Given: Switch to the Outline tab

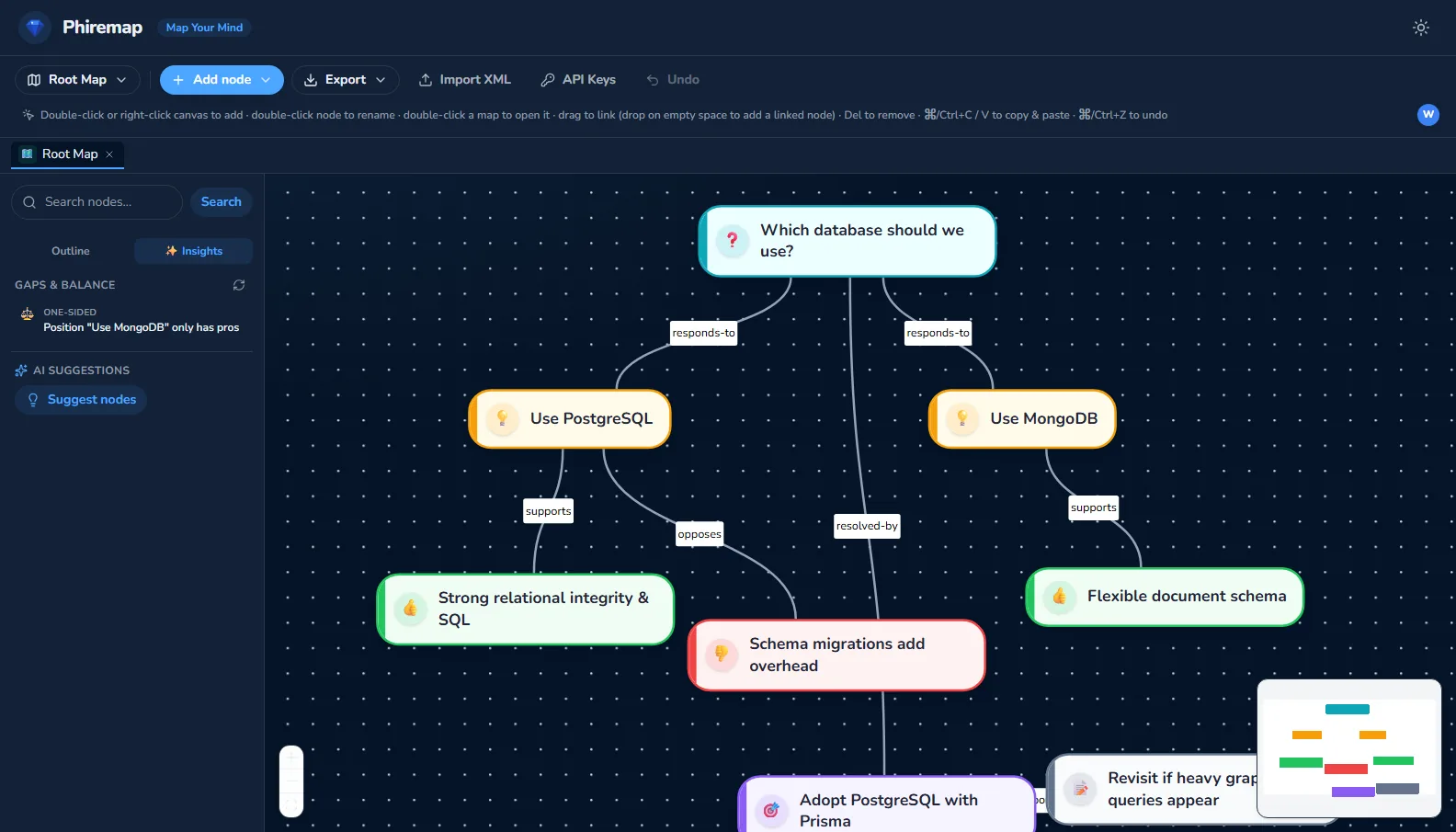Looking at the screenshot, I should [x=71, y=251].
